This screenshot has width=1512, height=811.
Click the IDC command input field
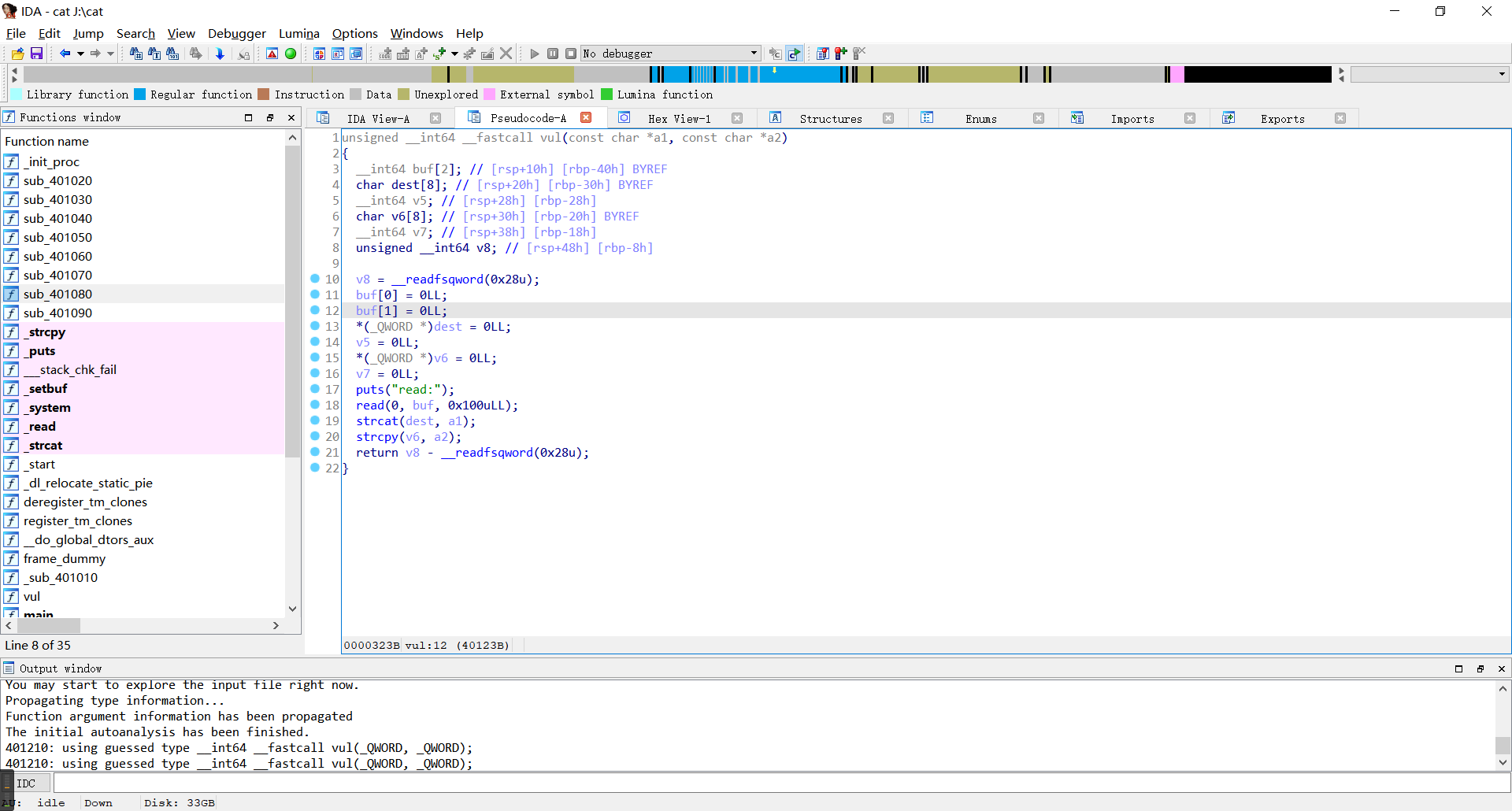[780, 783]
